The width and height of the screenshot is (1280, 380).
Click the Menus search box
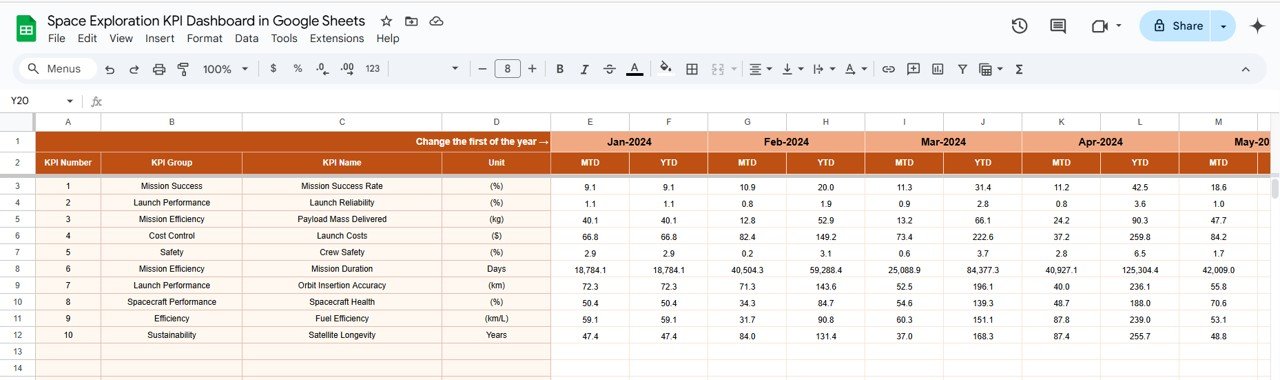(56, 69)
